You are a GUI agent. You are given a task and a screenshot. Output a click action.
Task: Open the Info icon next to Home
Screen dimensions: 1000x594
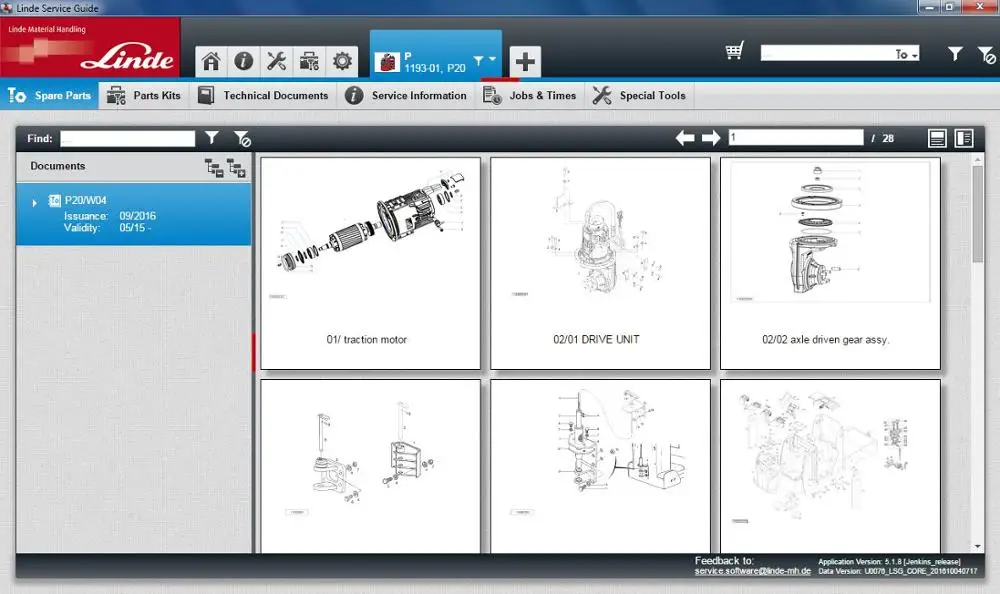click(243, 61)
